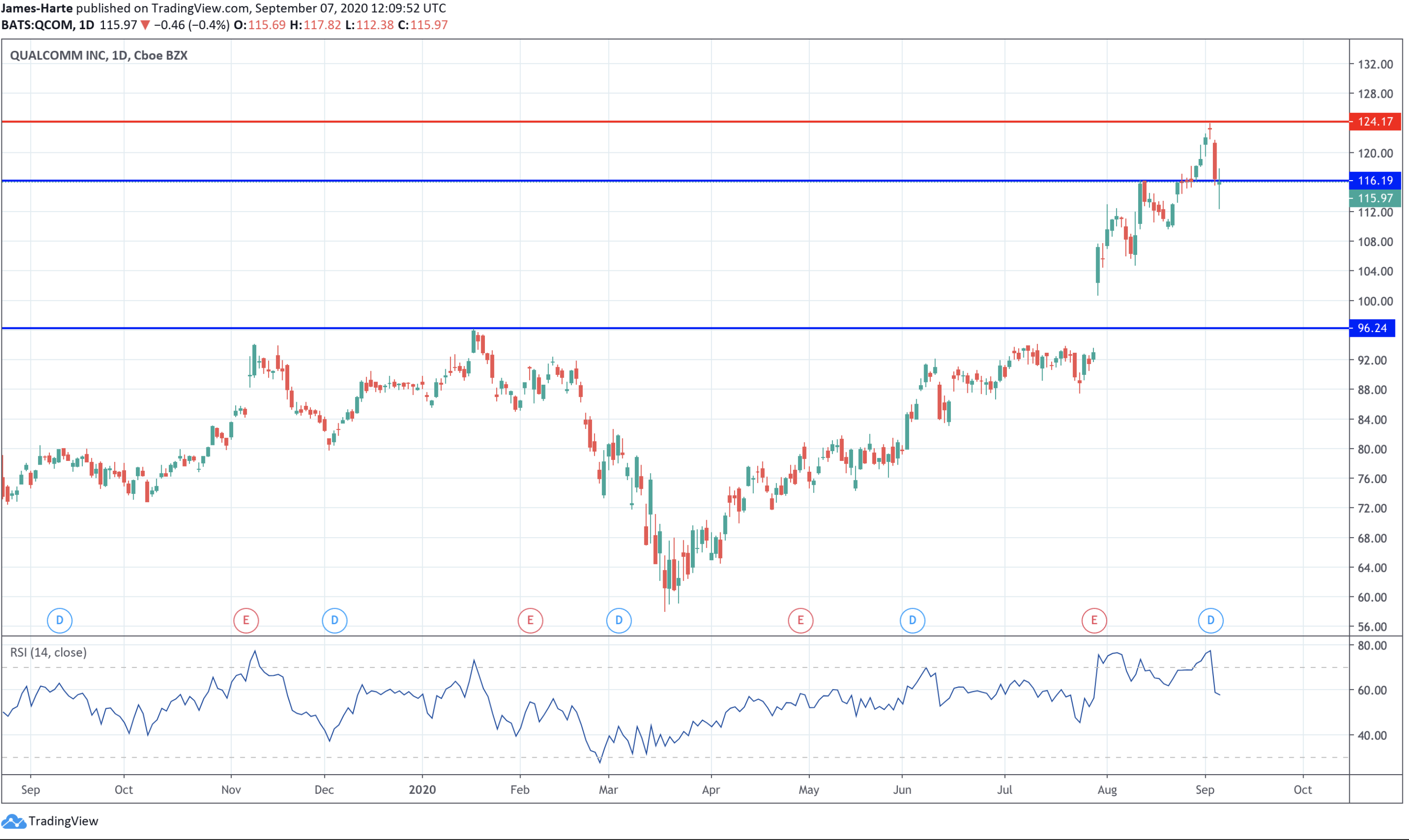The image size is (1409, 840).
Task: Select the earnings E marker before May
Action: click(x=800, y=620)
